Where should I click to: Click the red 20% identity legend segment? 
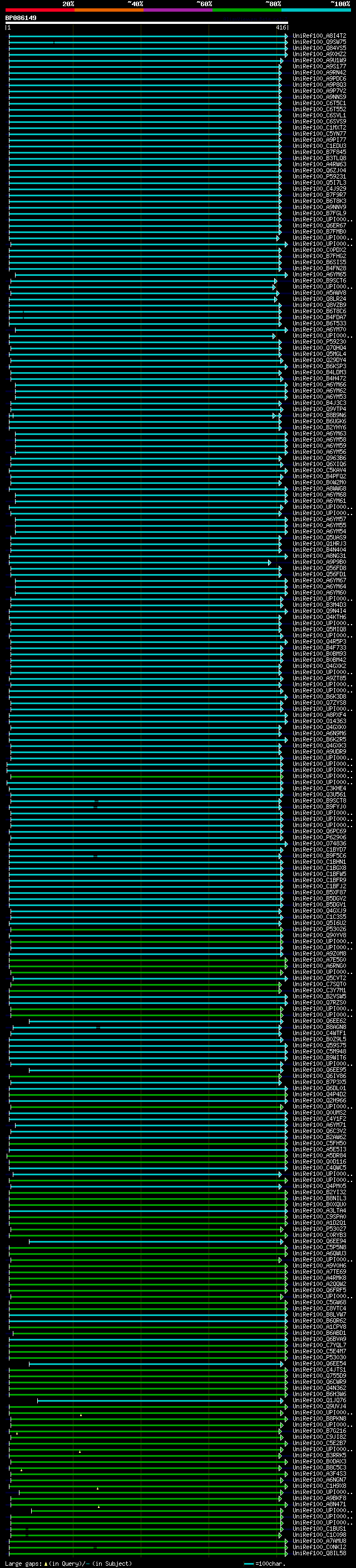click(39, 10)
